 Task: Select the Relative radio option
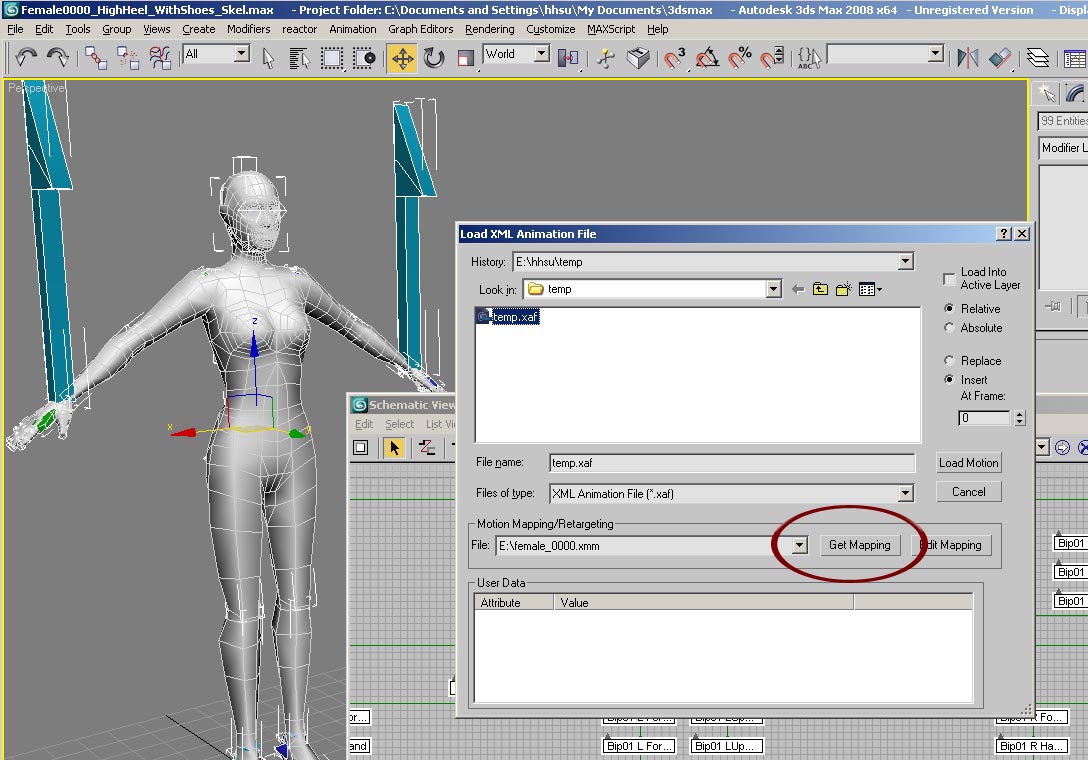(949, 308)
